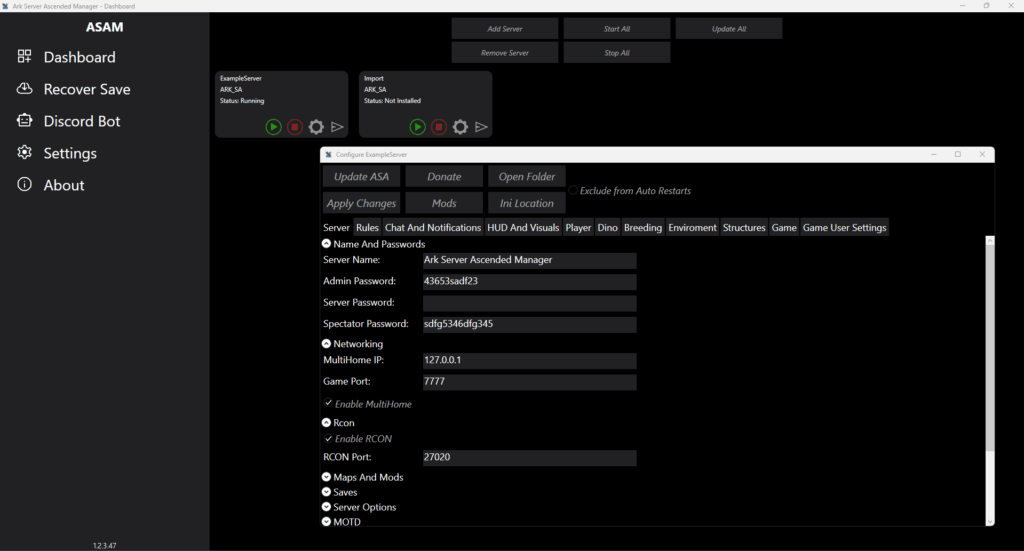Screen dimensions: 1024x551
Task: Toggle Enable RCON checkbox
Action: [328, 439]
